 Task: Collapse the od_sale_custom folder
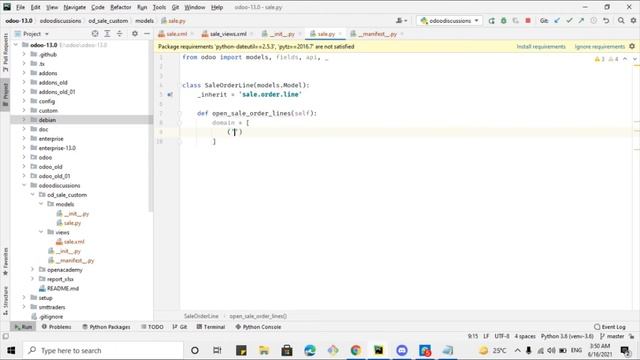(x=32, y=195)
